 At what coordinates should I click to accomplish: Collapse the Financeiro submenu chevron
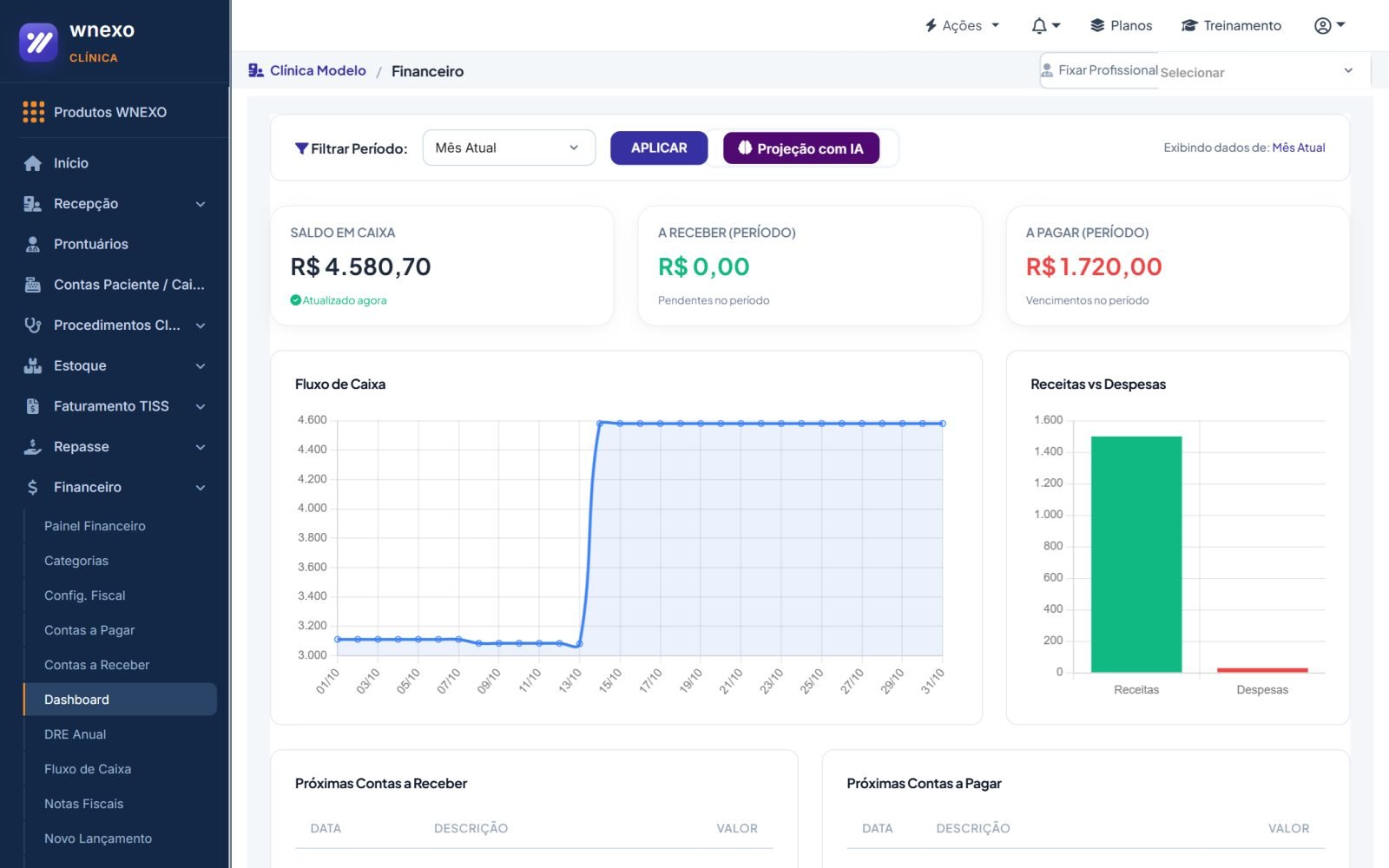point(201,488)
